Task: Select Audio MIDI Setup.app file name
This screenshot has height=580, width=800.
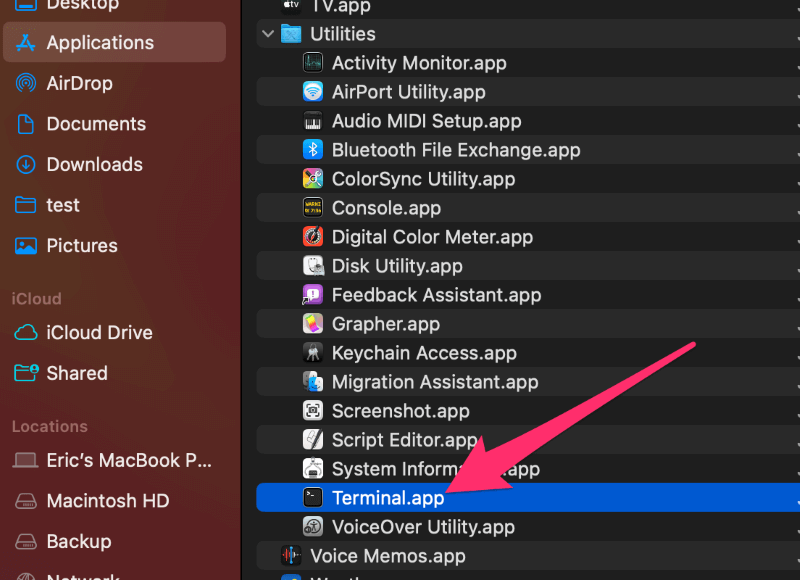Action: pos(427,121)
